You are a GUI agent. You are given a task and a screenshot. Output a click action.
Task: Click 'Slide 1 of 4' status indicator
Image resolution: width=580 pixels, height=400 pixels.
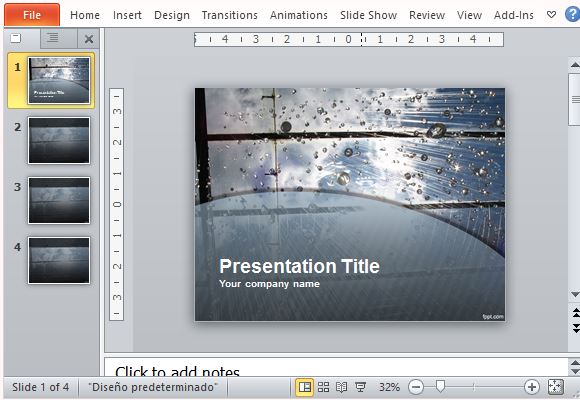pos(40,387)
